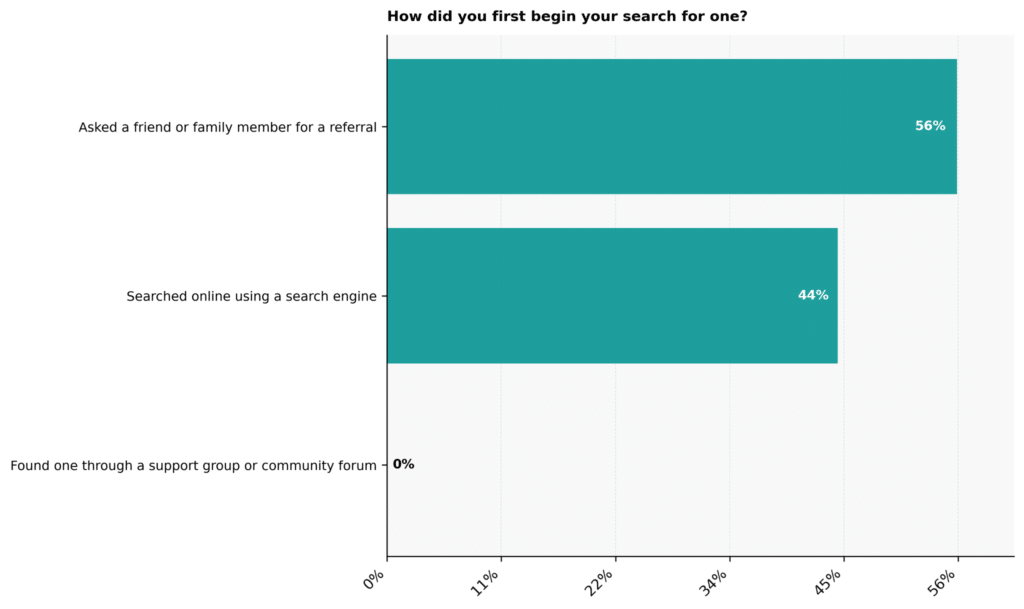Click the vertical y-axis line of chart
1024x609 pixels.
(x=387, y=296)
